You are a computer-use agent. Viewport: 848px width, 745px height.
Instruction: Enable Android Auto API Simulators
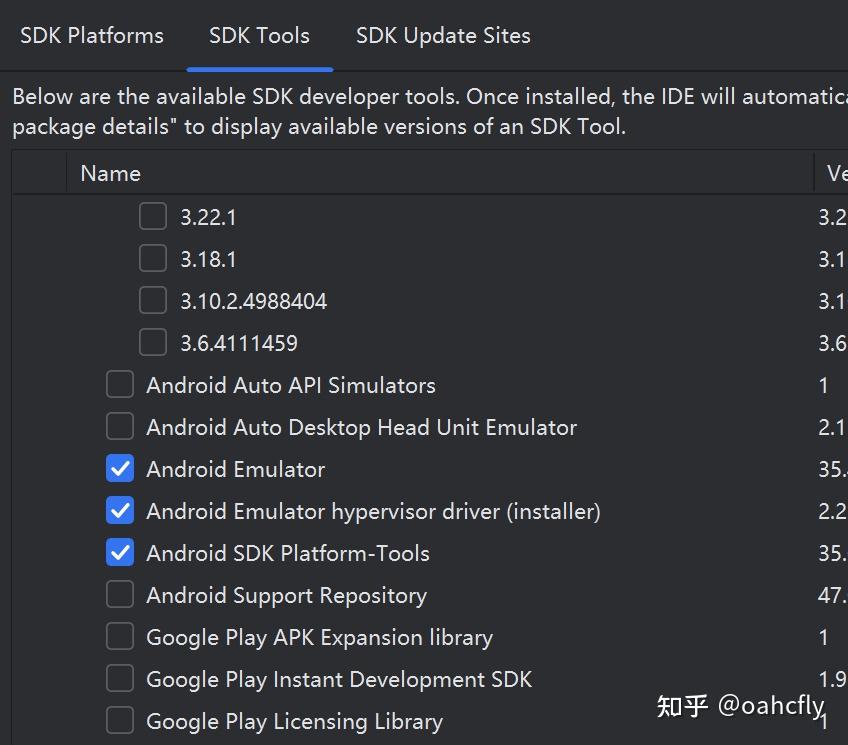tap(119, 384)
